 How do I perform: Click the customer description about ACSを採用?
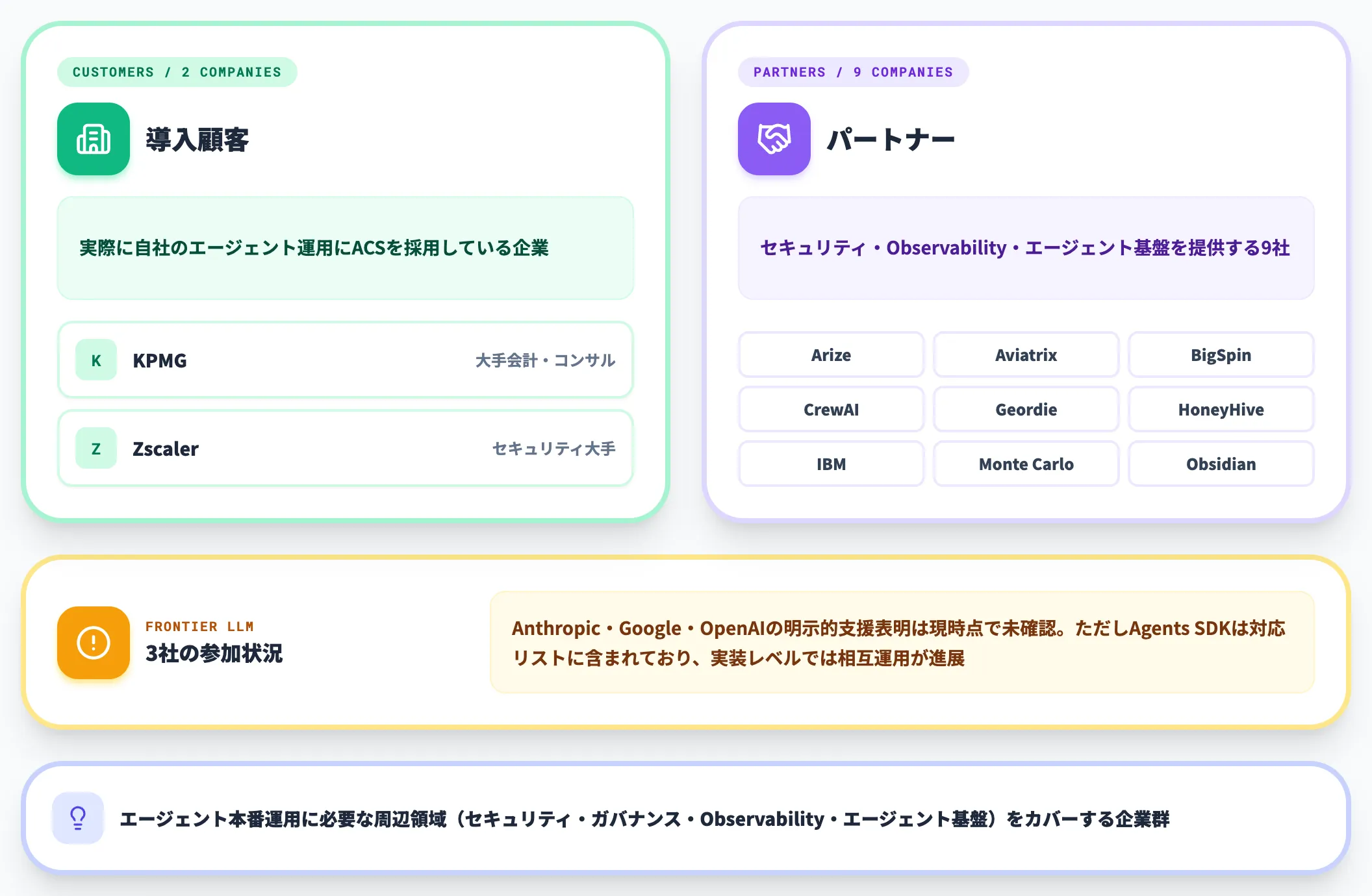click(x=314, y=248)
